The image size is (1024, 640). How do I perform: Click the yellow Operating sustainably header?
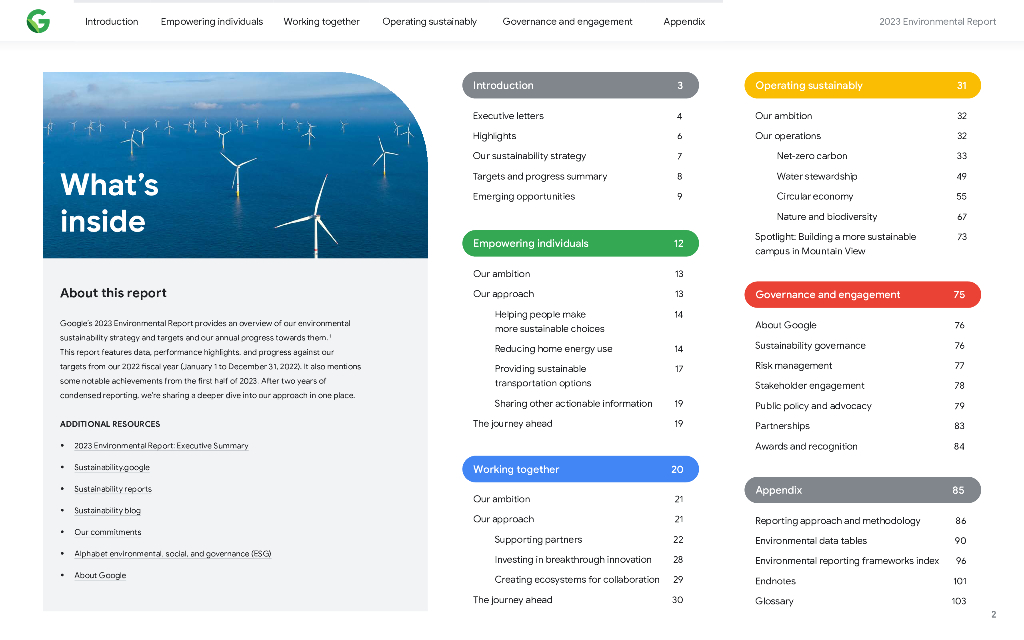862,86
